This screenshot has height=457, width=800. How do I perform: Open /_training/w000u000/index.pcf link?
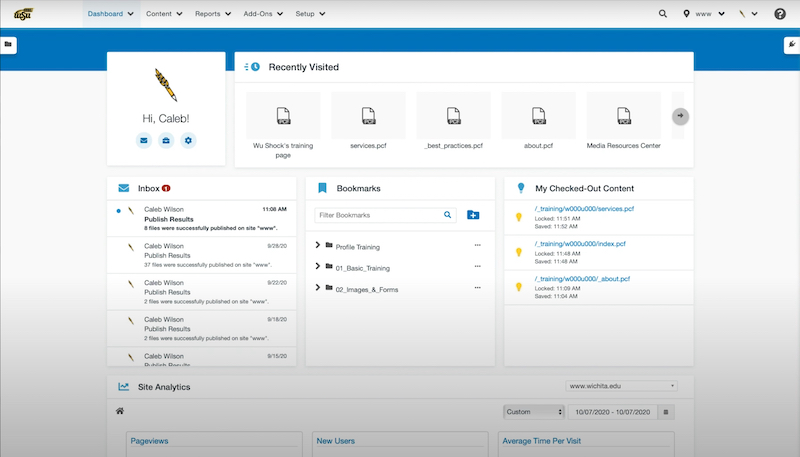click(x=580, y=244)
